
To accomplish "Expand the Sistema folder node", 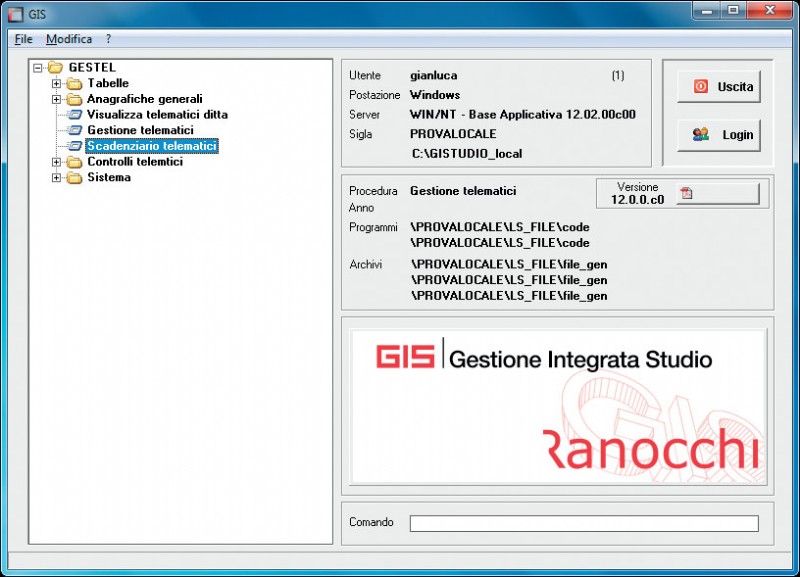I will pos(57,178).
